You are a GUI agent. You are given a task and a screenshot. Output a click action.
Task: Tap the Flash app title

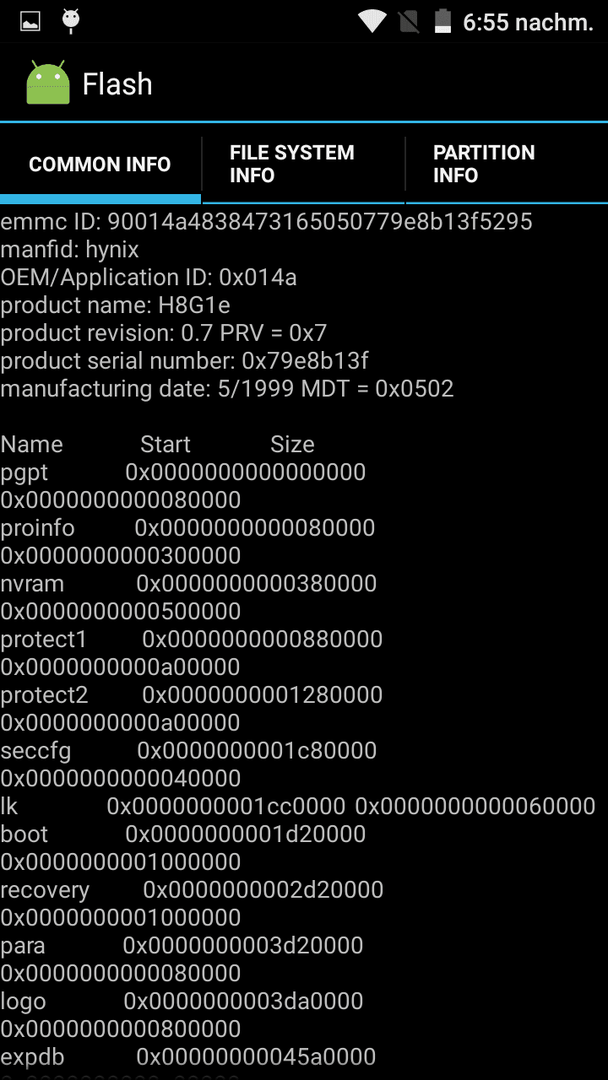coord(117,84)
